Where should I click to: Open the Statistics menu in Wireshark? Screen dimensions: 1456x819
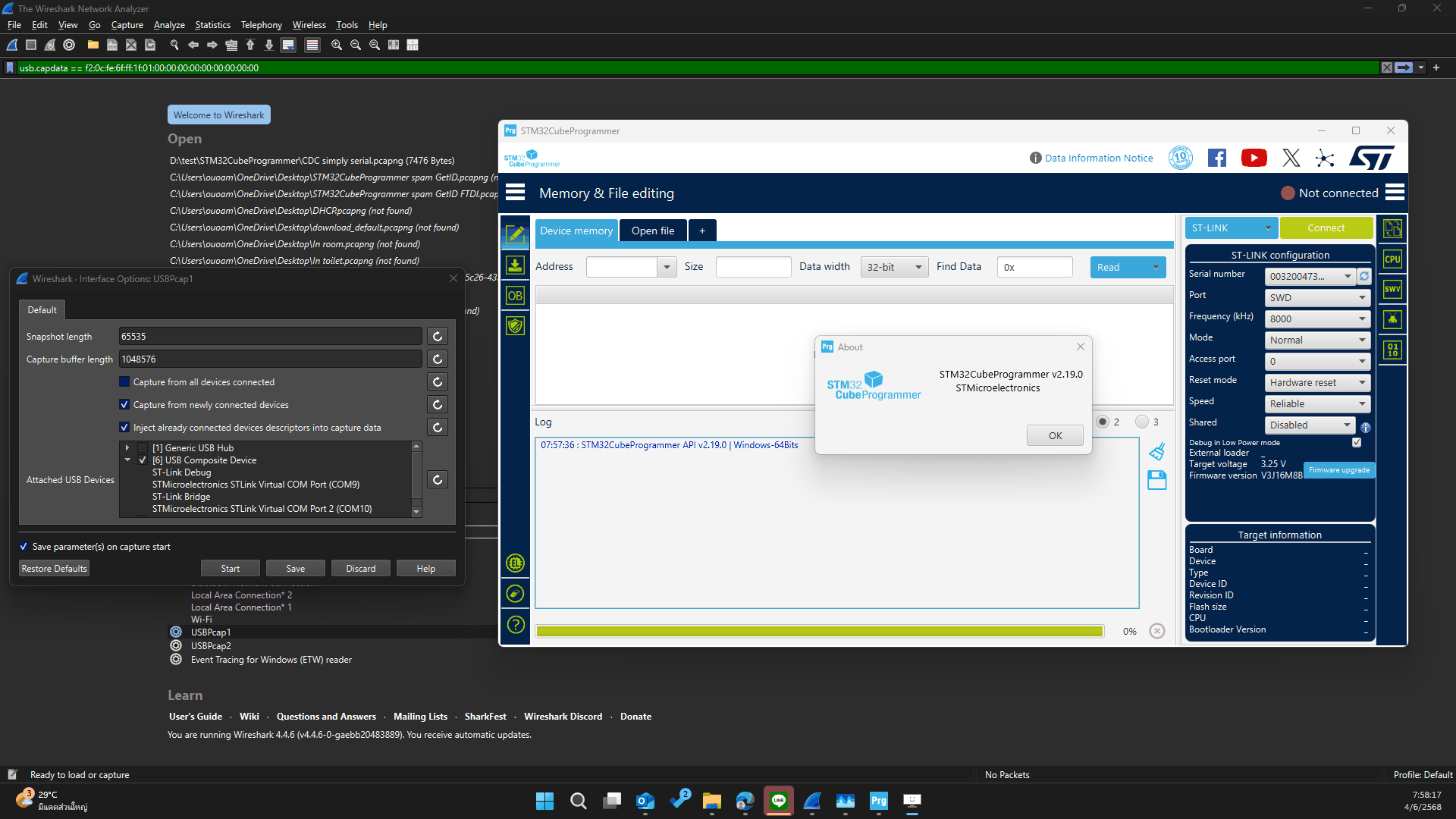[x=212, y=24]
